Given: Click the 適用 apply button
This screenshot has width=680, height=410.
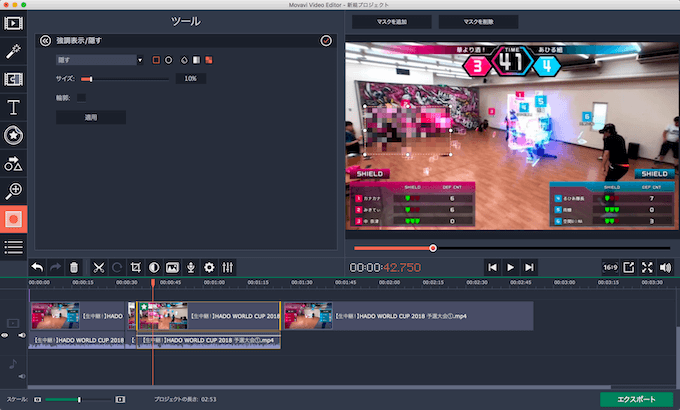Looking at the screenshot, I should (x=91, y=117).
